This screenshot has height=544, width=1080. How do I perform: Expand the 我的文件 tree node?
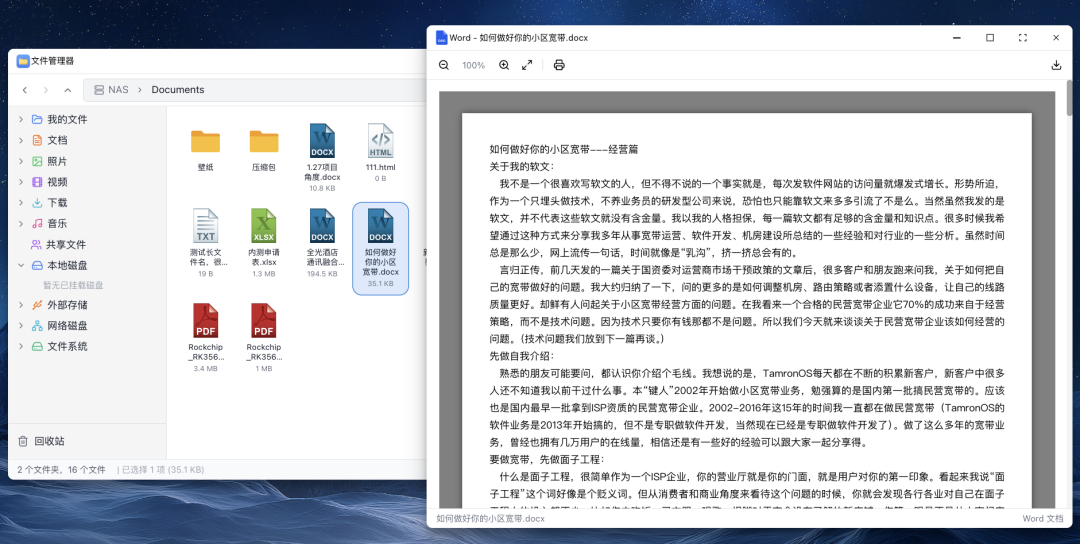[x=21, y=119]
